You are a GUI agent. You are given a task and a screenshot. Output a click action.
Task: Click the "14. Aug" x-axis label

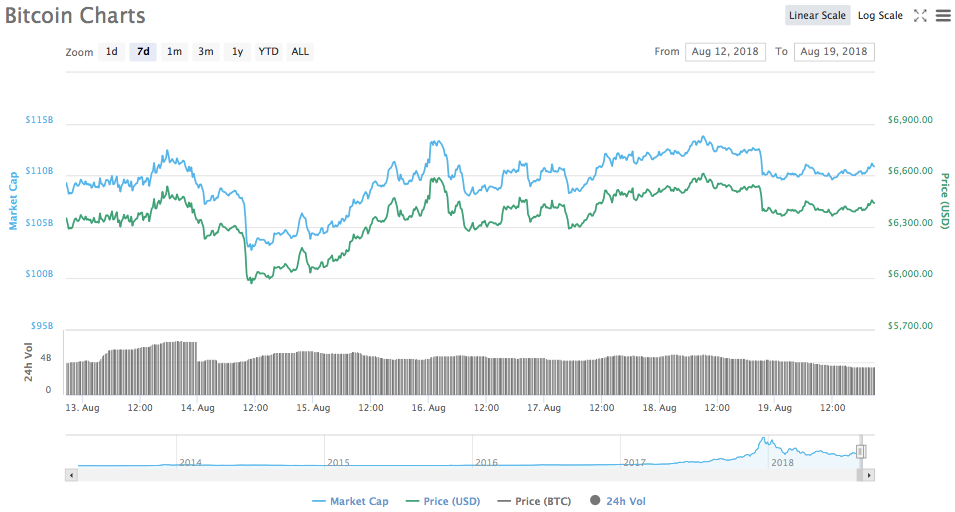tap(197, 408)
